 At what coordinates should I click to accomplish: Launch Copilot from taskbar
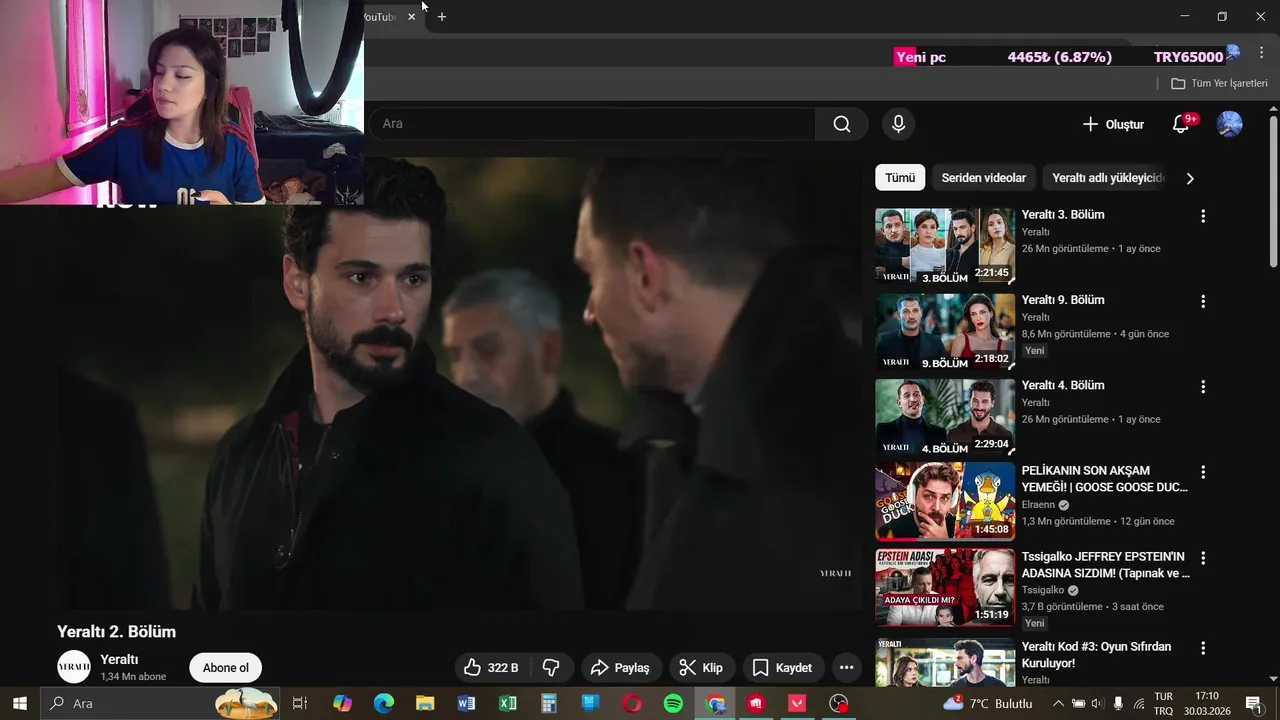tap(342, 703)
